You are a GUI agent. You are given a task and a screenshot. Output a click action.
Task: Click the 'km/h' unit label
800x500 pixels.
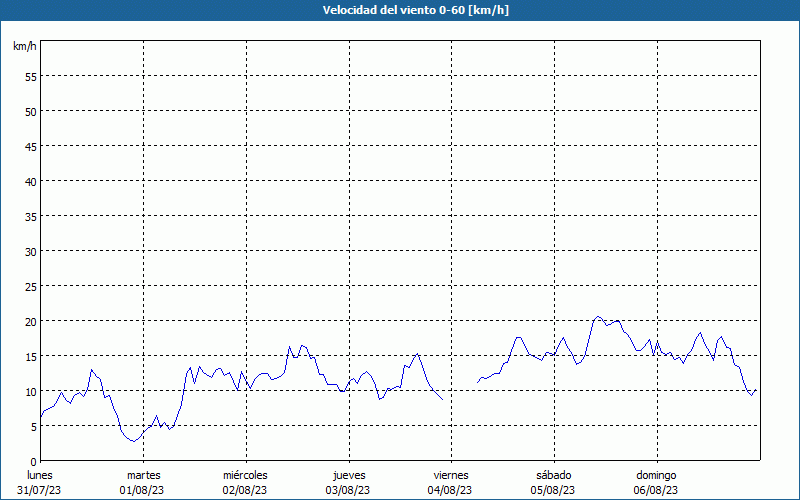(x=25, y=46)
